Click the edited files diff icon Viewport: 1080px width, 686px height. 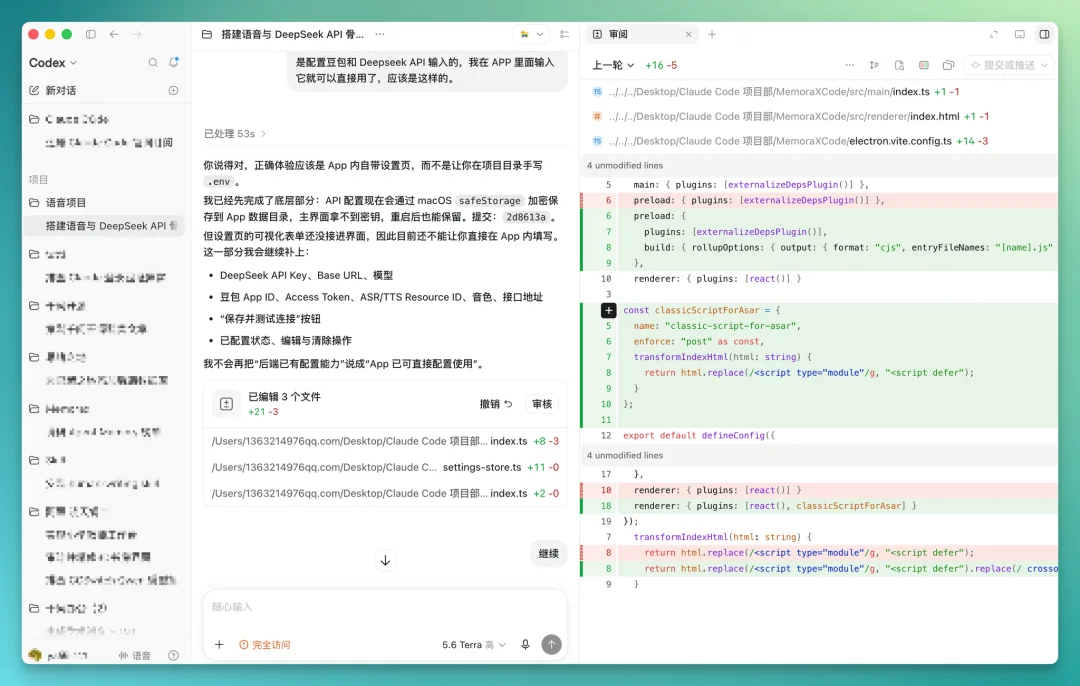tap(227, 404)
